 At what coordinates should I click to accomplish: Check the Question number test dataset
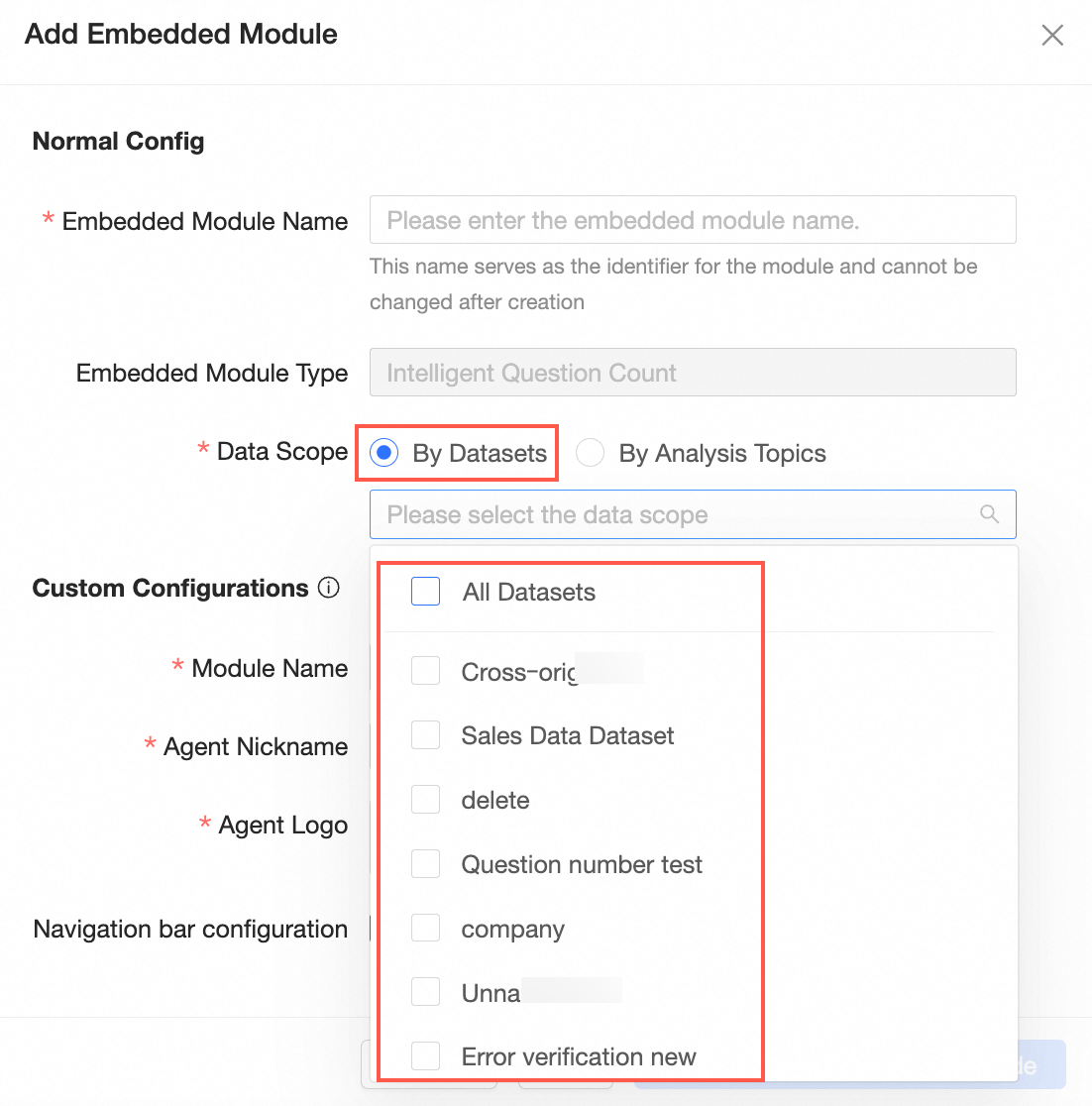425,863
